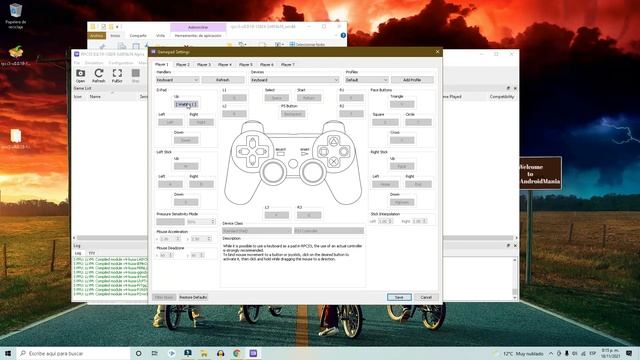Click the PS Button binding button
The image size is (640, 360).
click(x=293, y=114)
